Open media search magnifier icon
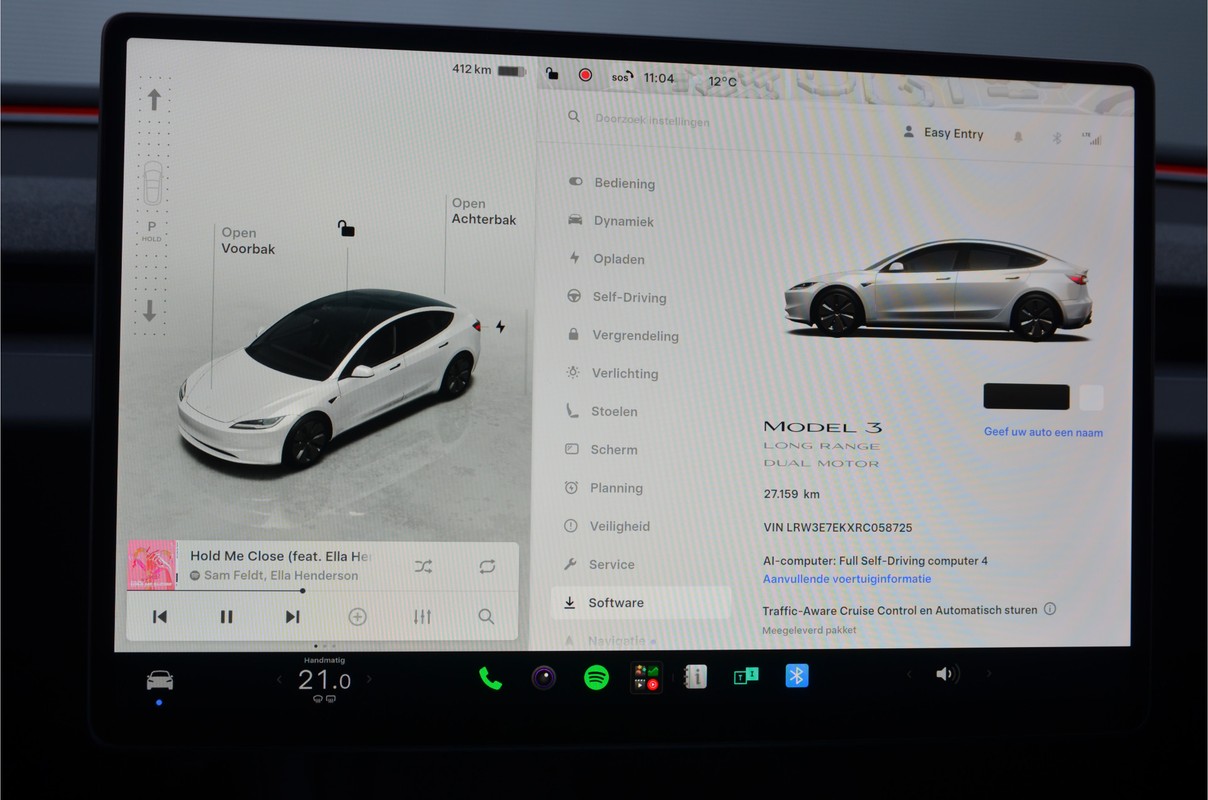Image resolution: width=1208 pixels, height=800 pixels. pyautogui.click(x=486, y=617)
